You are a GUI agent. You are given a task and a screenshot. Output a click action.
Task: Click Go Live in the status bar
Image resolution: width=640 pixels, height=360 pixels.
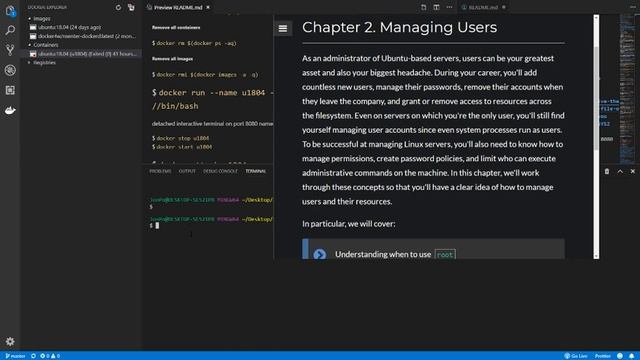(x=576, y=356)
